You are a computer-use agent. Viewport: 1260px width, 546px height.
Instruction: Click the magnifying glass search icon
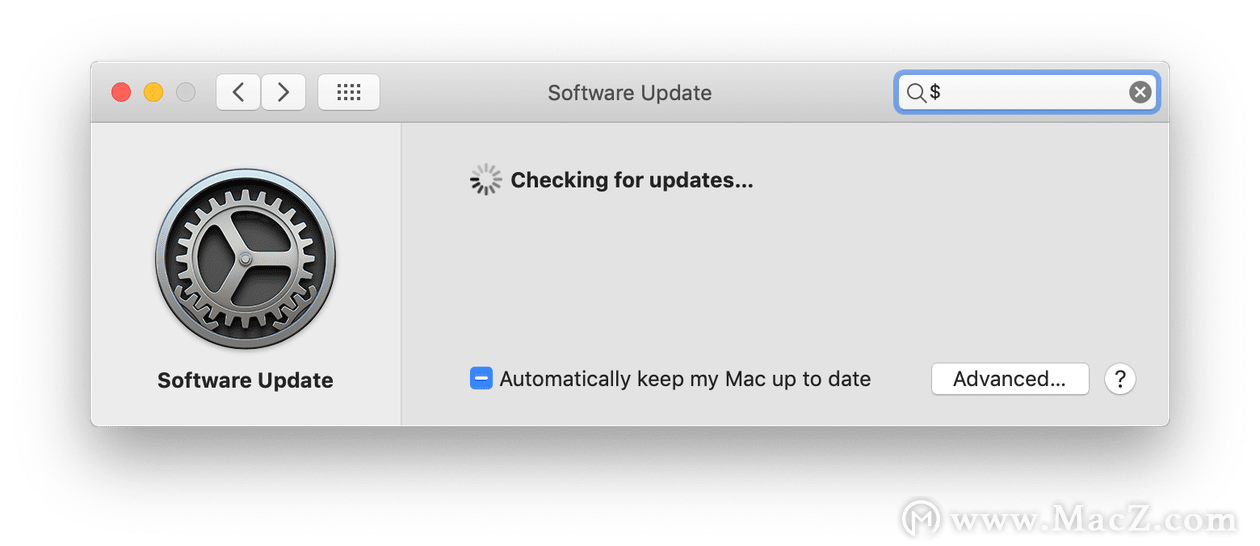coord(916,93)
